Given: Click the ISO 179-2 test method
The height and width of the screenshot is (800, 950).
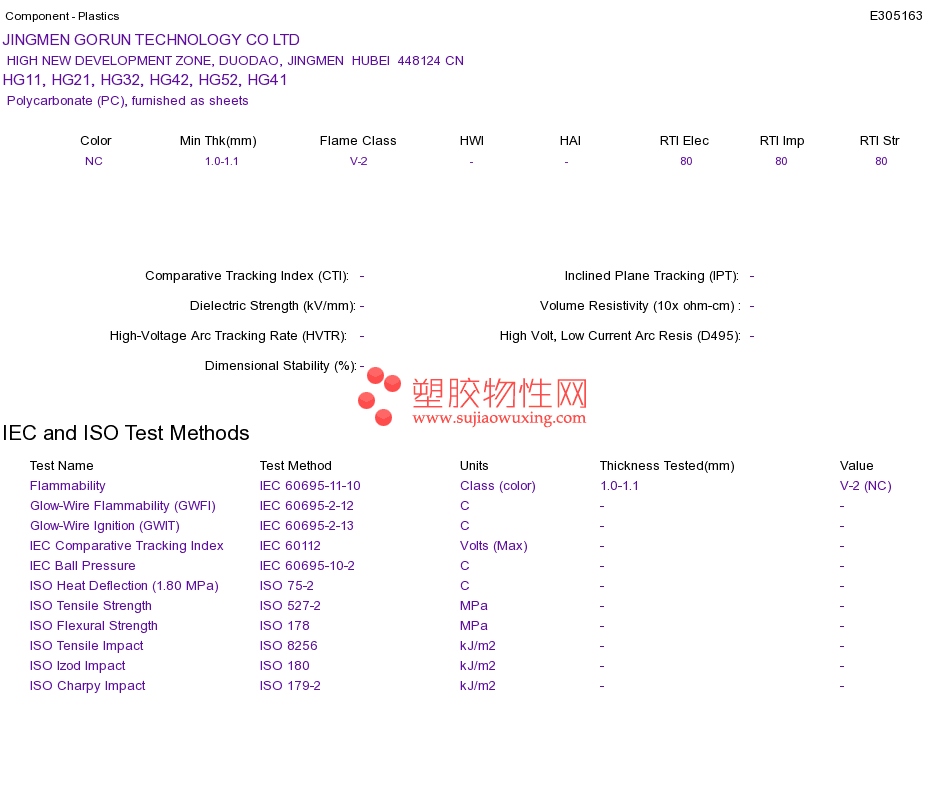Looking at the screenshot, I should coord(290,685).
